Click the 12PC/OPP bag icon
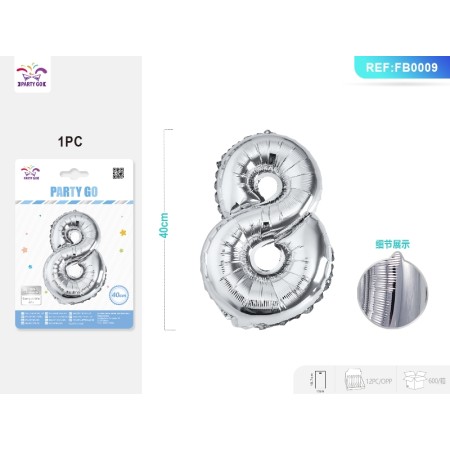 [x=354, y=380]
